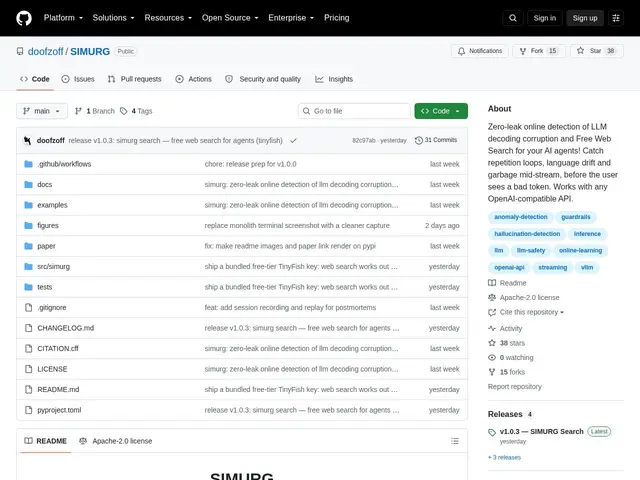
Task: Expand the Enterprise menu
Action: (x=291, y=18)
